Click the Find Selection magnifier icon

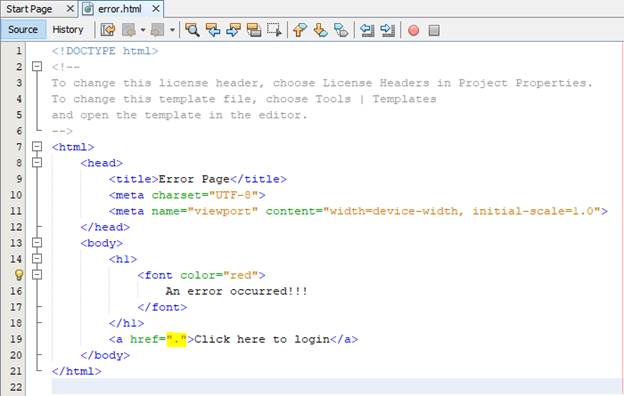(192, 30)
